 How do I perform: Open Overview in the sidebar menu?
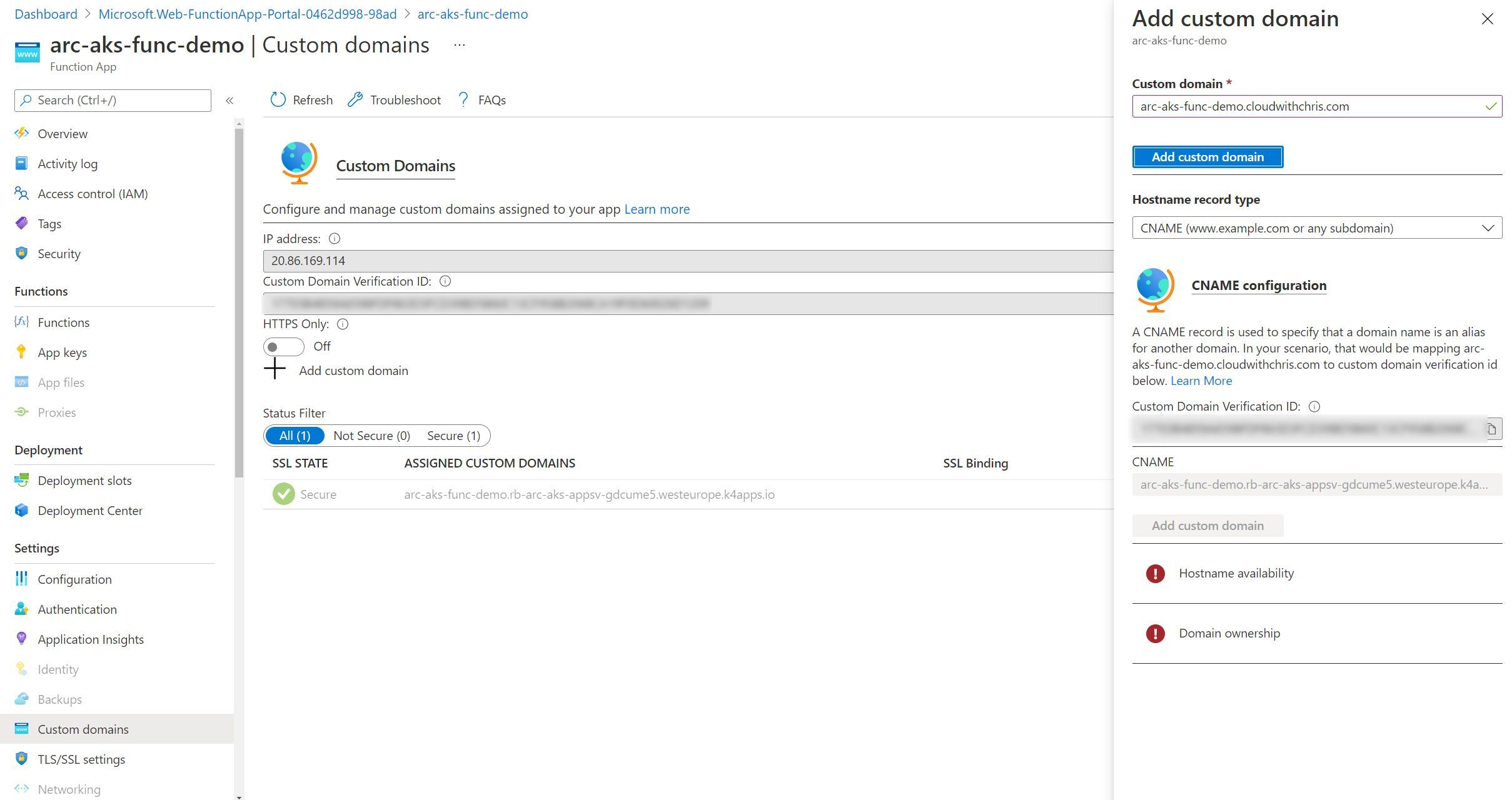63,133
